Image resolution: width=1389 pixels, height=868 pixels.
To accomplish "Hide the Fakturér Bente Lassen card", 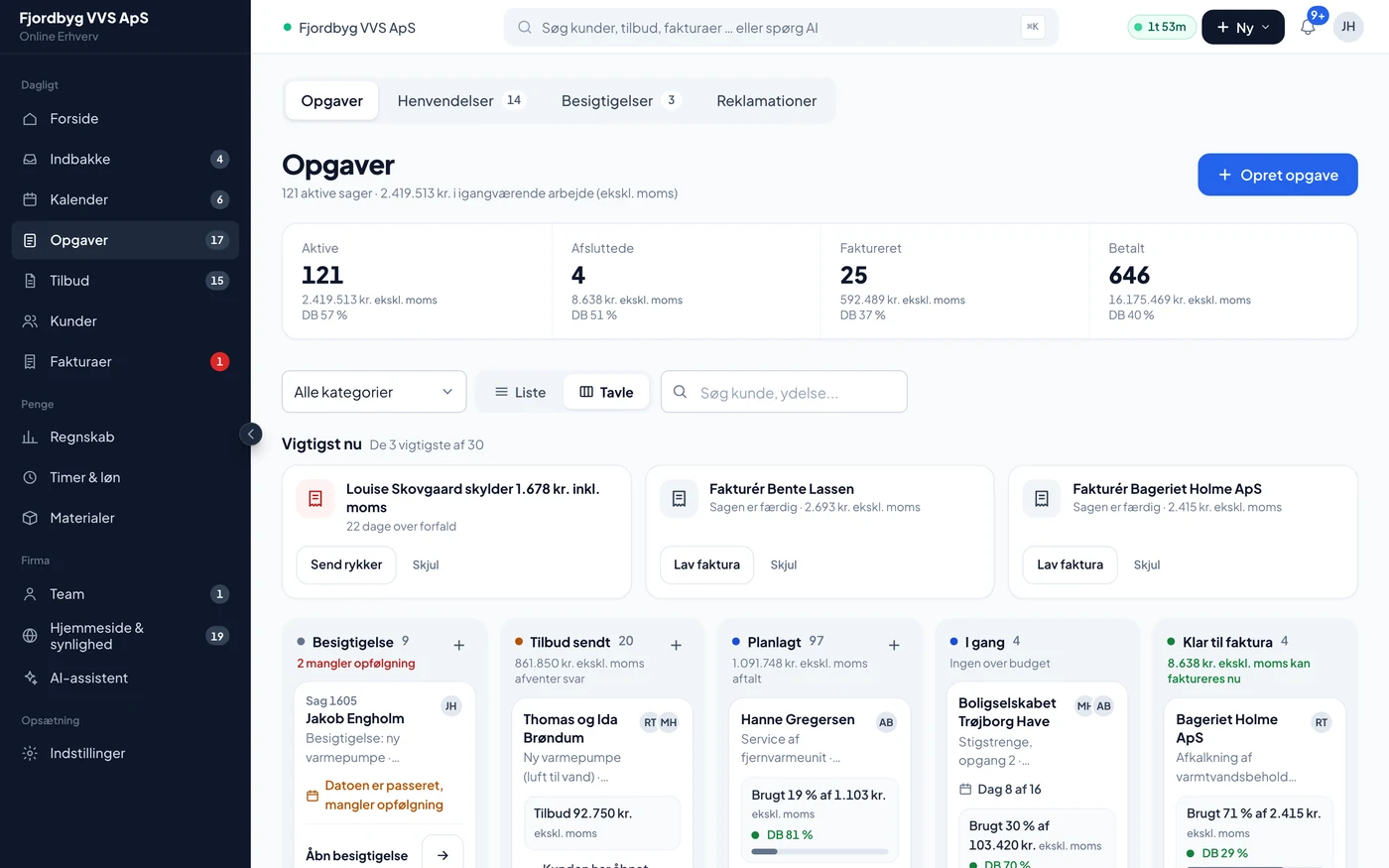I will coord(784,564).
